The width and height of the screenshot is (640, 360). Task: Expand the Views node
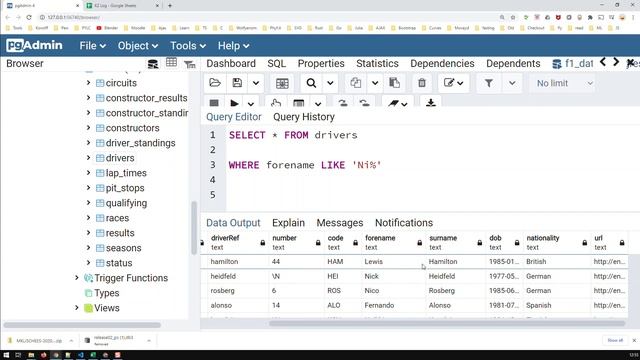click(x=77, y=308)
